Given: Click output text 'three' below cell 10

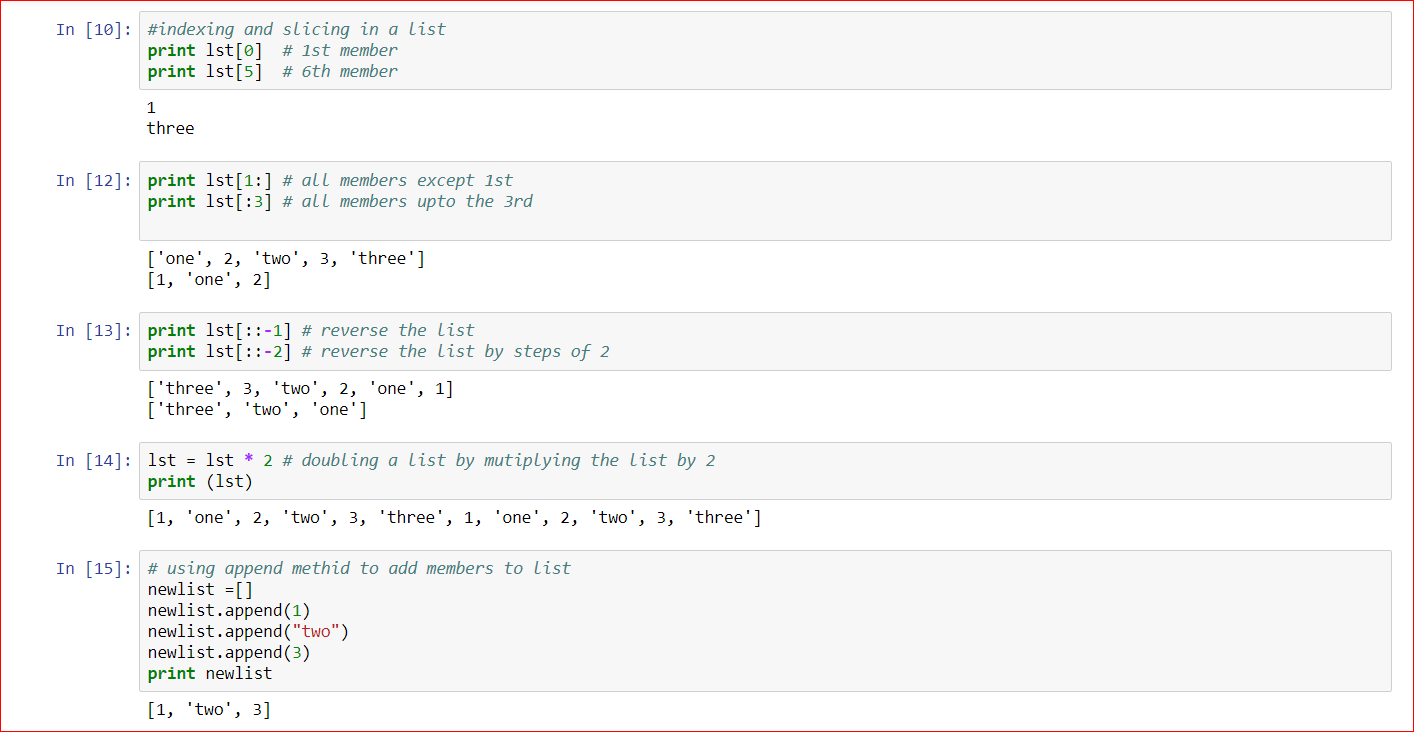Looking at the screenshot, I should click(171, 128).
